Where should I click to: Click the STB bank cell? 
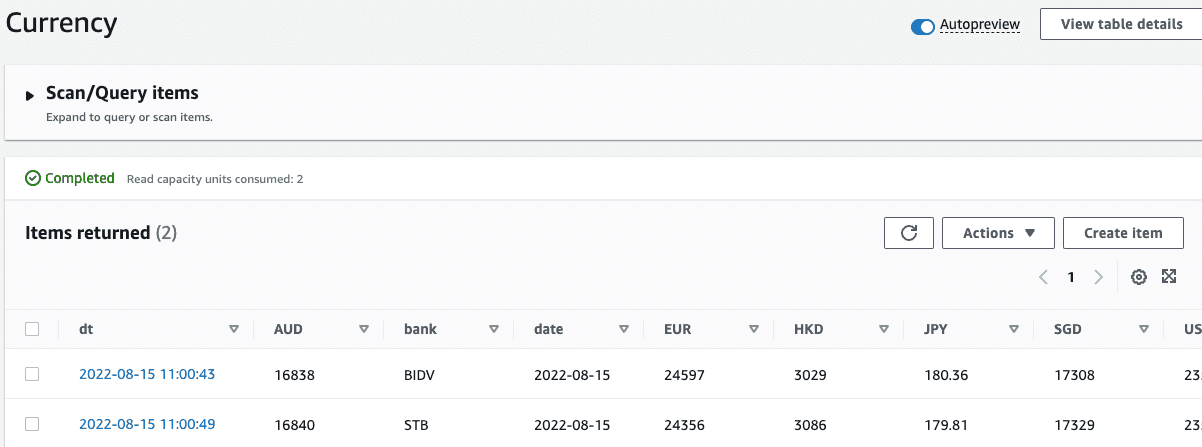pos(416,425)
